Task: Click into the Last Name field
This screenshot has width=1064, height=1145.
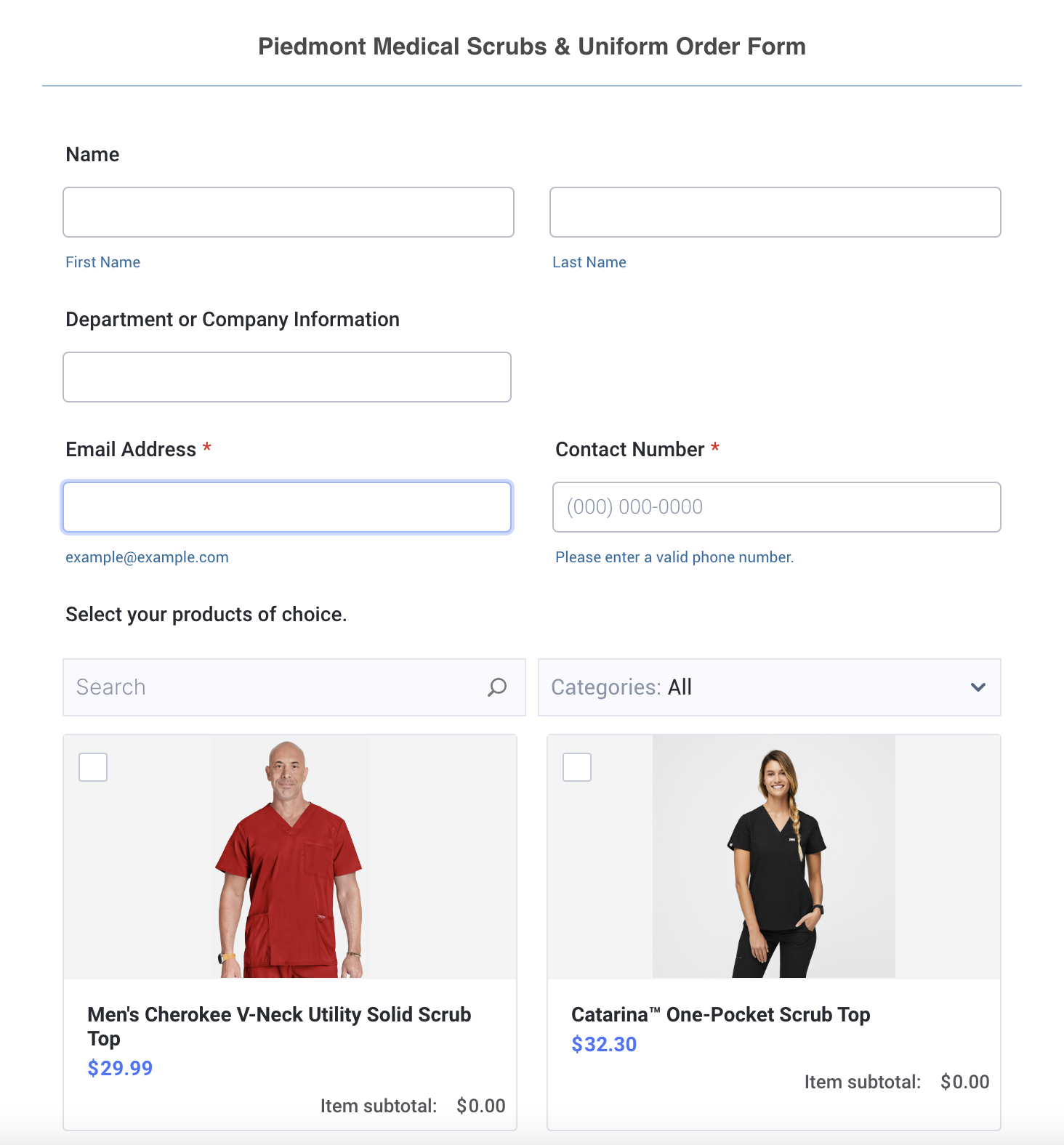Action: 775,212
